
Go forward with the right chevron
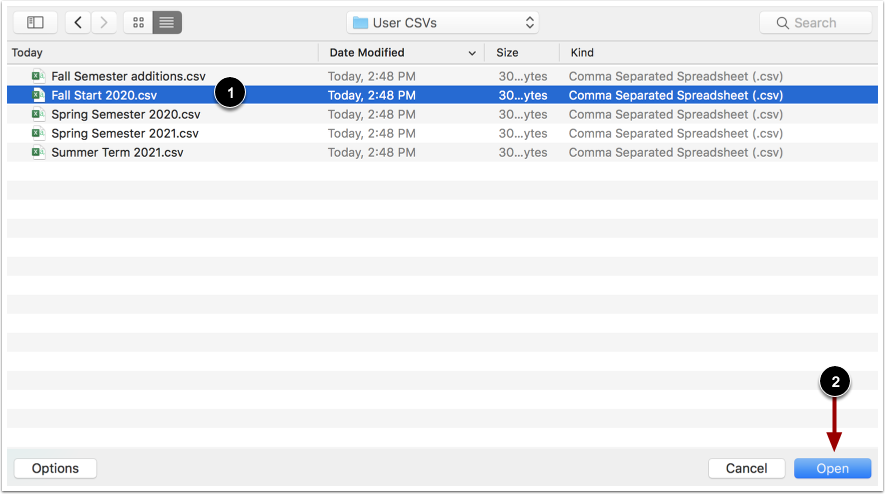[104, 23]
